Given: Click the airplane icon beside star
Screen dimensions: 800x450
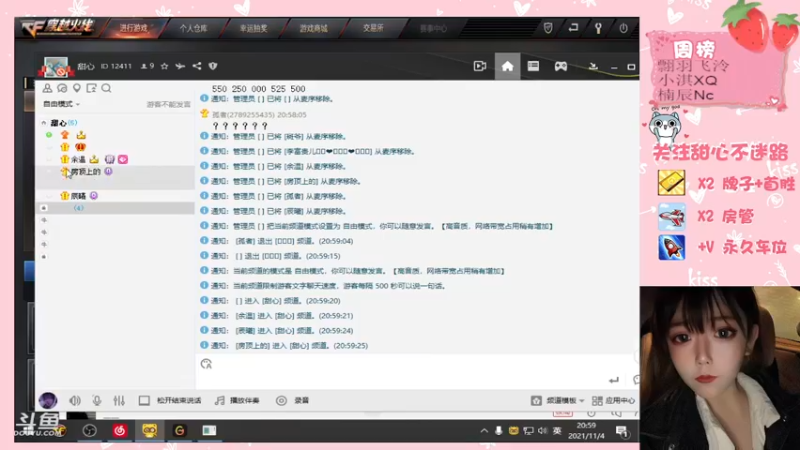Looking at the screenshot, I should click(180, 66).
